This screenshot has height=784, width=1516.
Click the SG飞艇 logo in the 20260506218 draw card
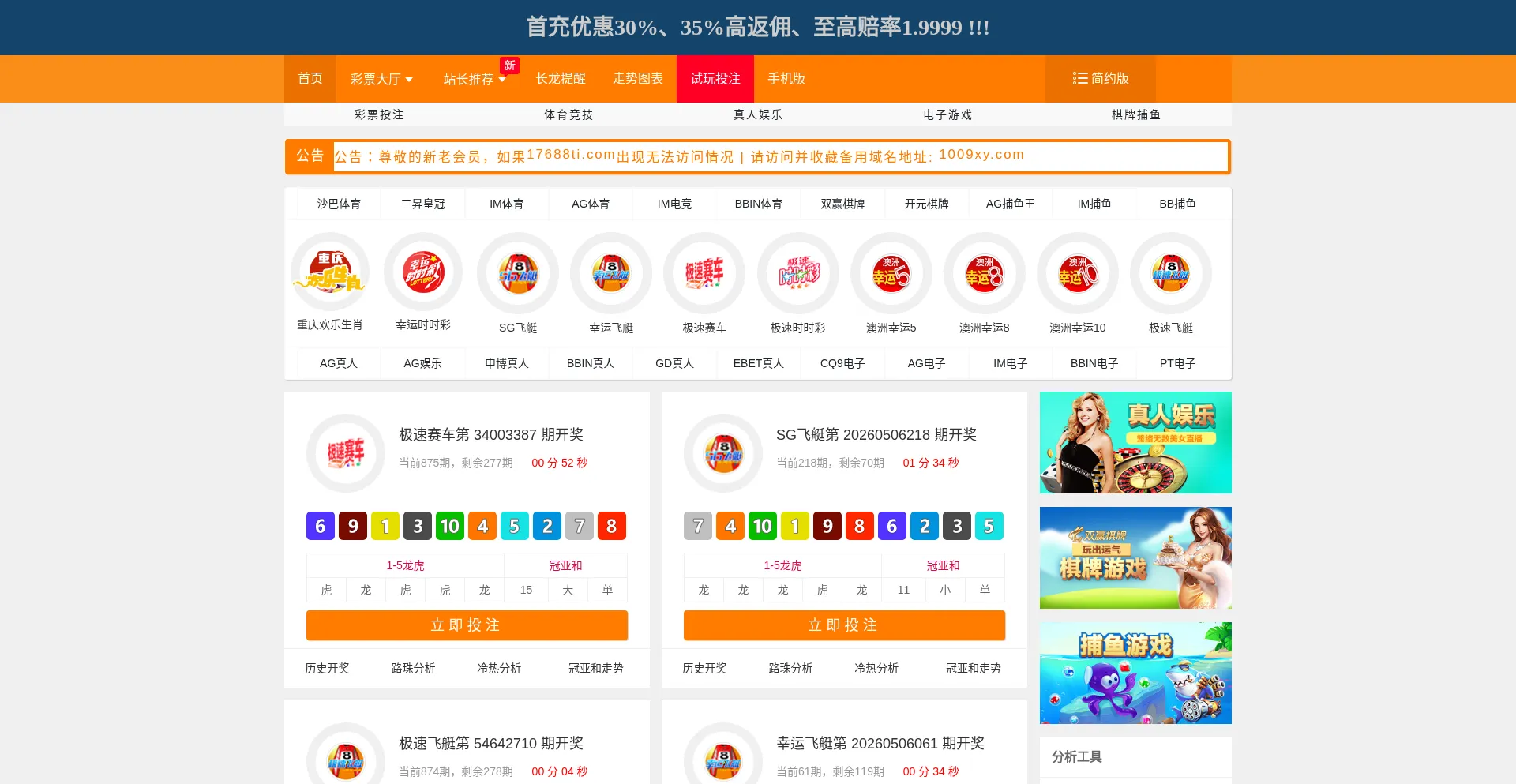tap(723, 453)
